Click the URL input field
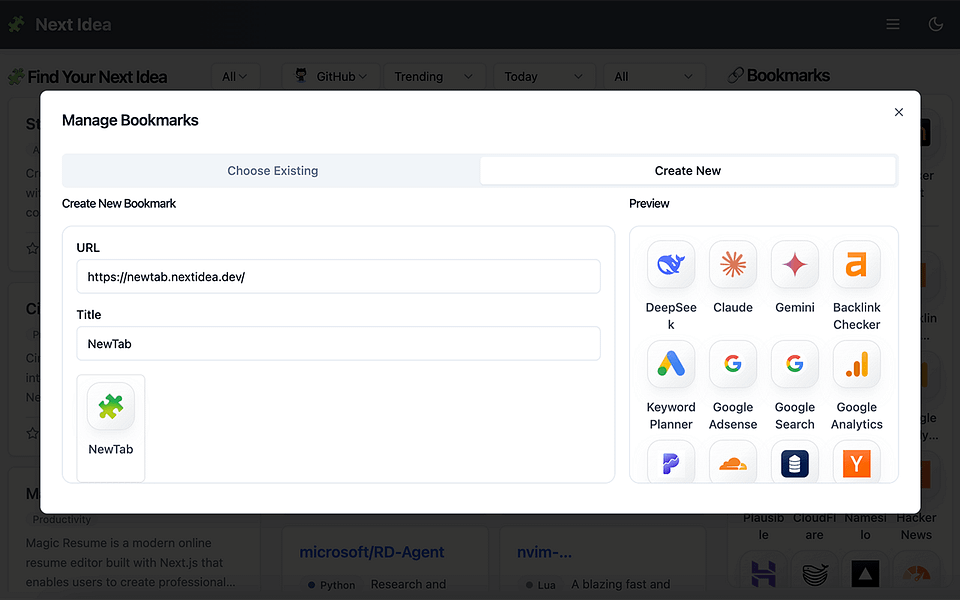Image resolution: width=960 pixels, height=600 pixels. (339, 277)
